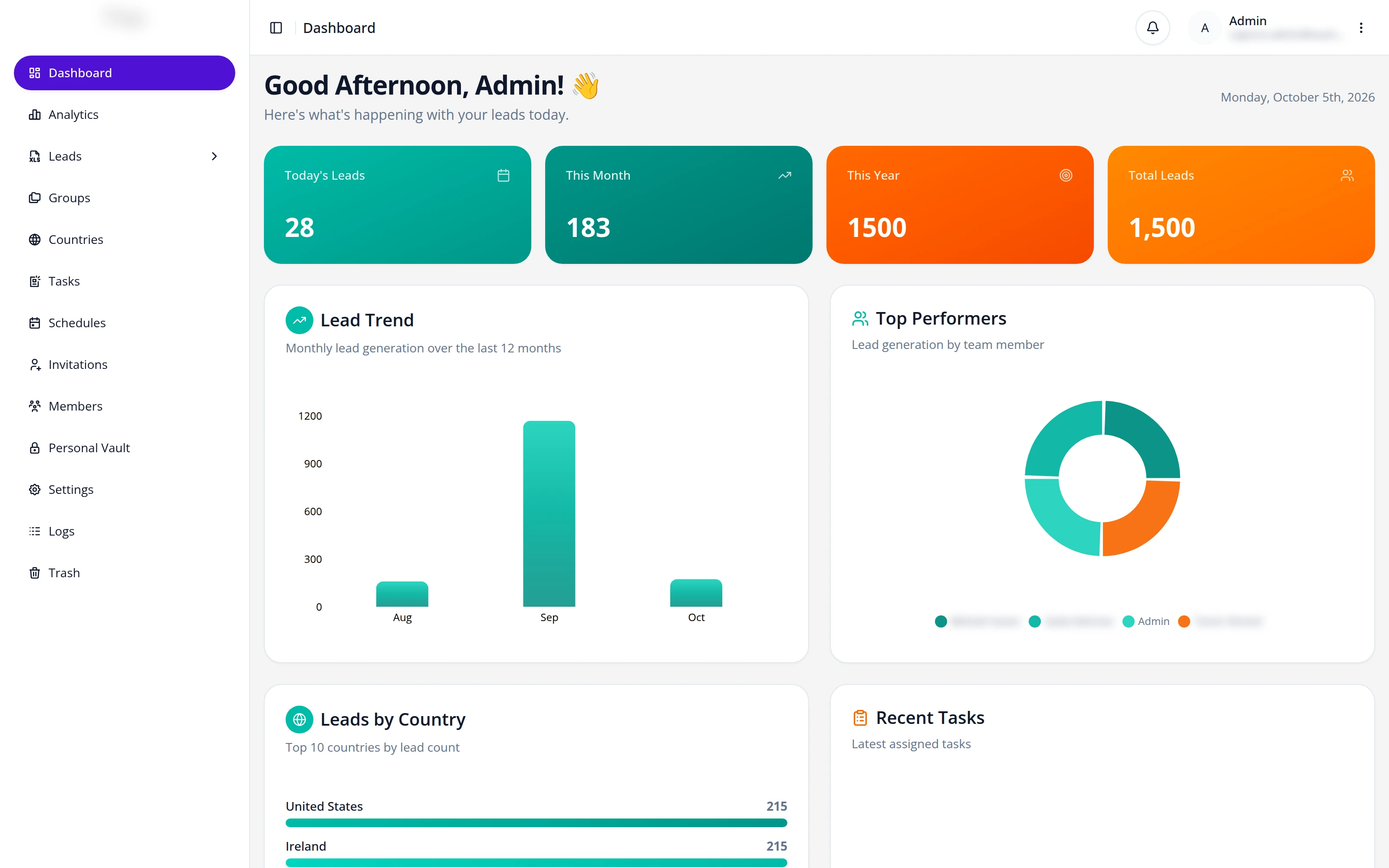Click the Analytics bar chart sidebar icon
The height and width of the screenshot is (868, 1389).
point(35,115)
